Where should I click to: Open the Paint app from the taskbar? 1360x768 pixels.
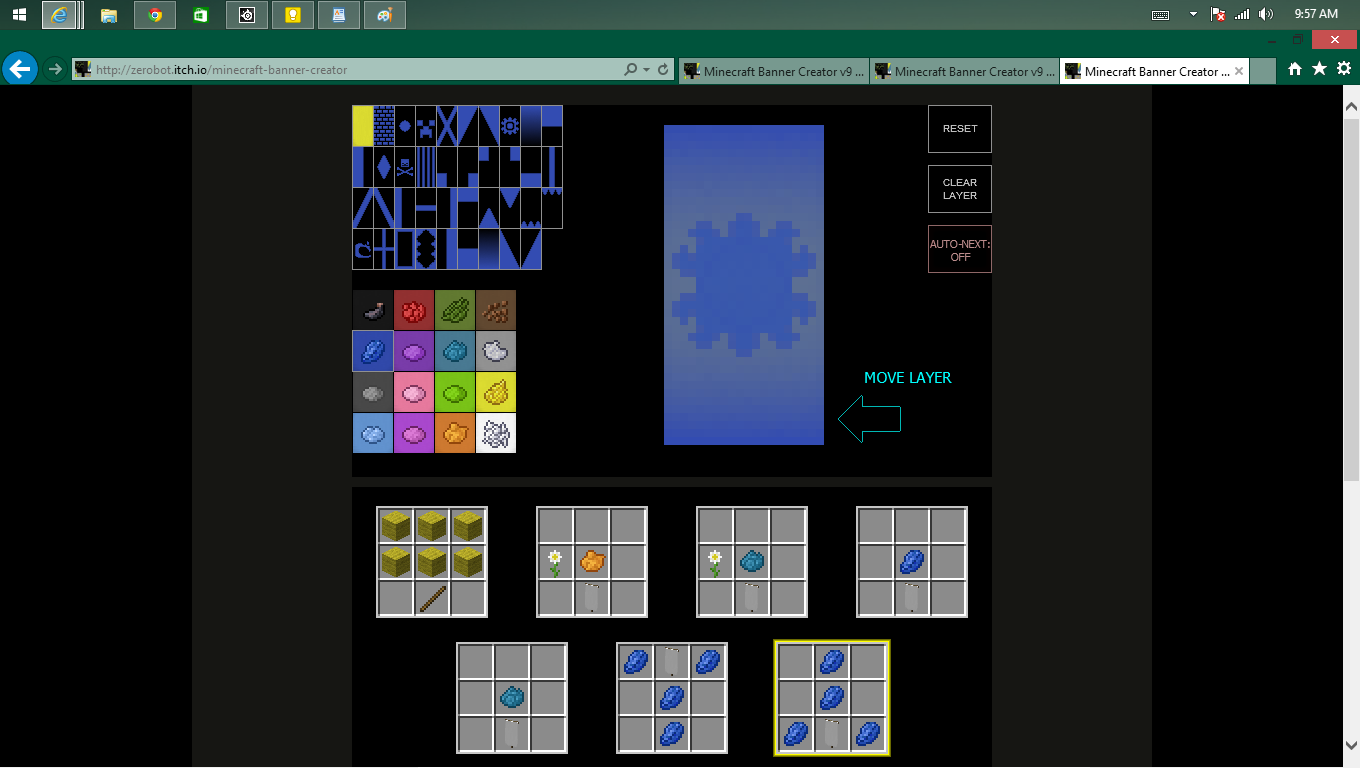[385, 15]
